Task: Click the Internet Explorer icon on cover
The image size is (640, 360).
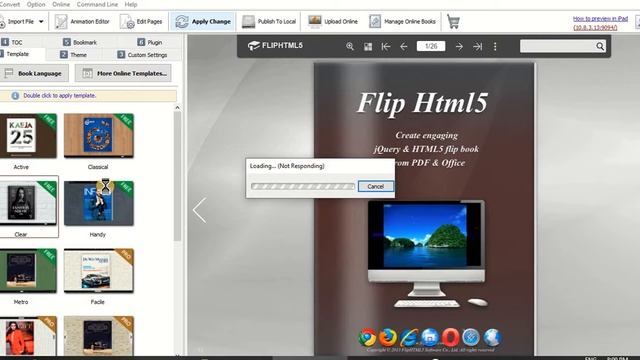Action: click(x=409, y=338)
